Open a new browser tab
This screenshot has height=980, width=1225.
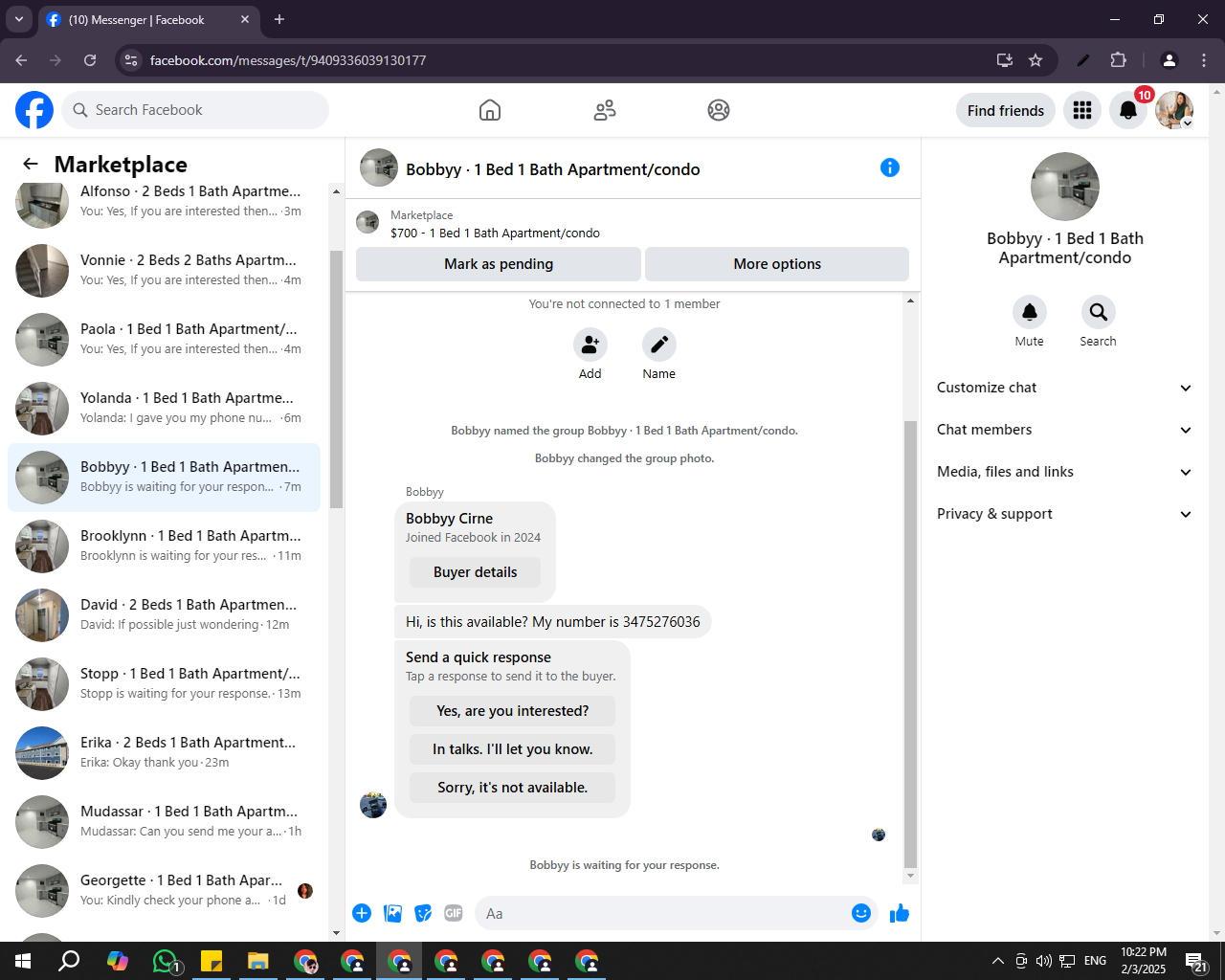[x=279, y=19]
